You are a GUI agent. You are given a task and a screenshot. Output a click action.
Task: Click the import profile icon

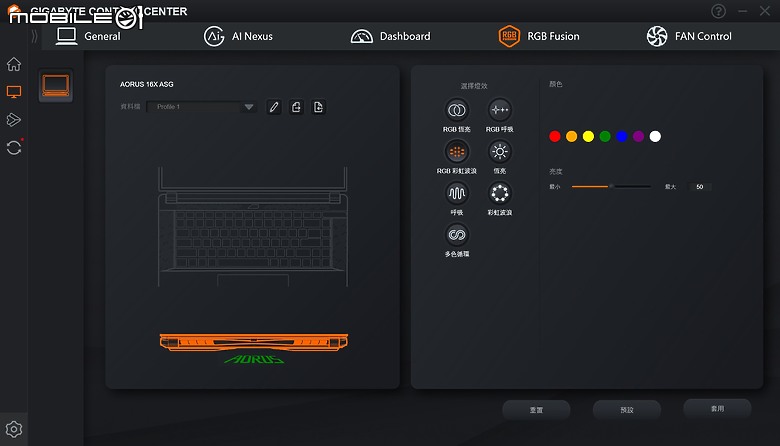click(x=318, y=107)
